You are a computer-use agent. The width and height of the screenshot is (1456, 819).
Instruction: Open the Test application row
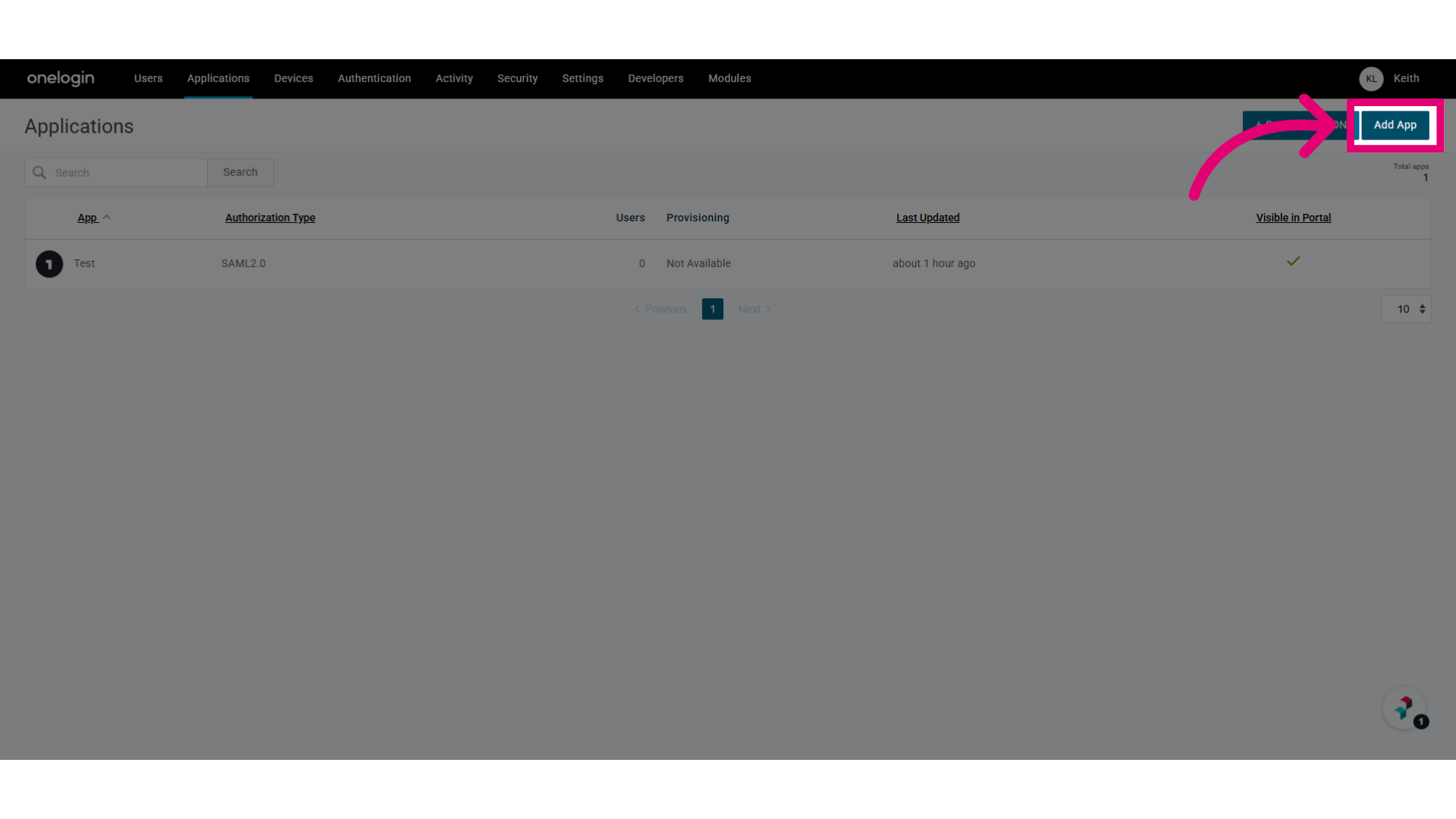(728, 264)
